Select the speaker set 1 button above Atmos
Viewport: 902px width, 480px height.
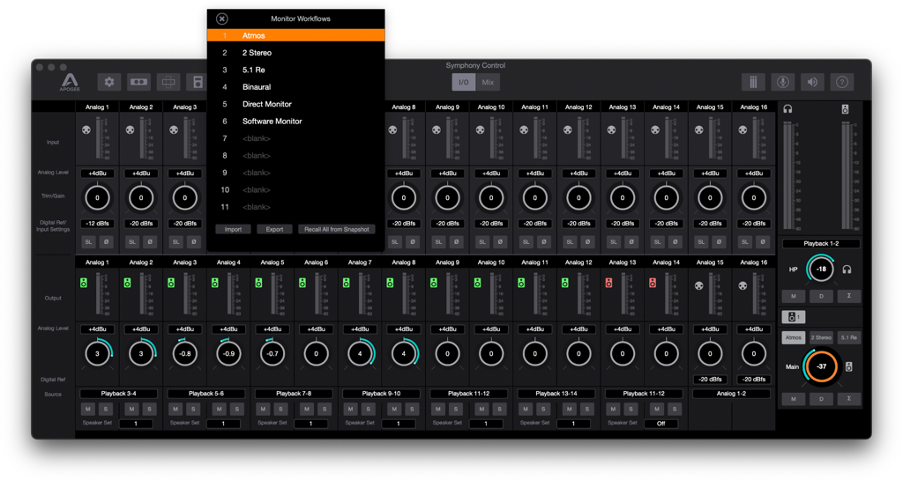[793, 317]
